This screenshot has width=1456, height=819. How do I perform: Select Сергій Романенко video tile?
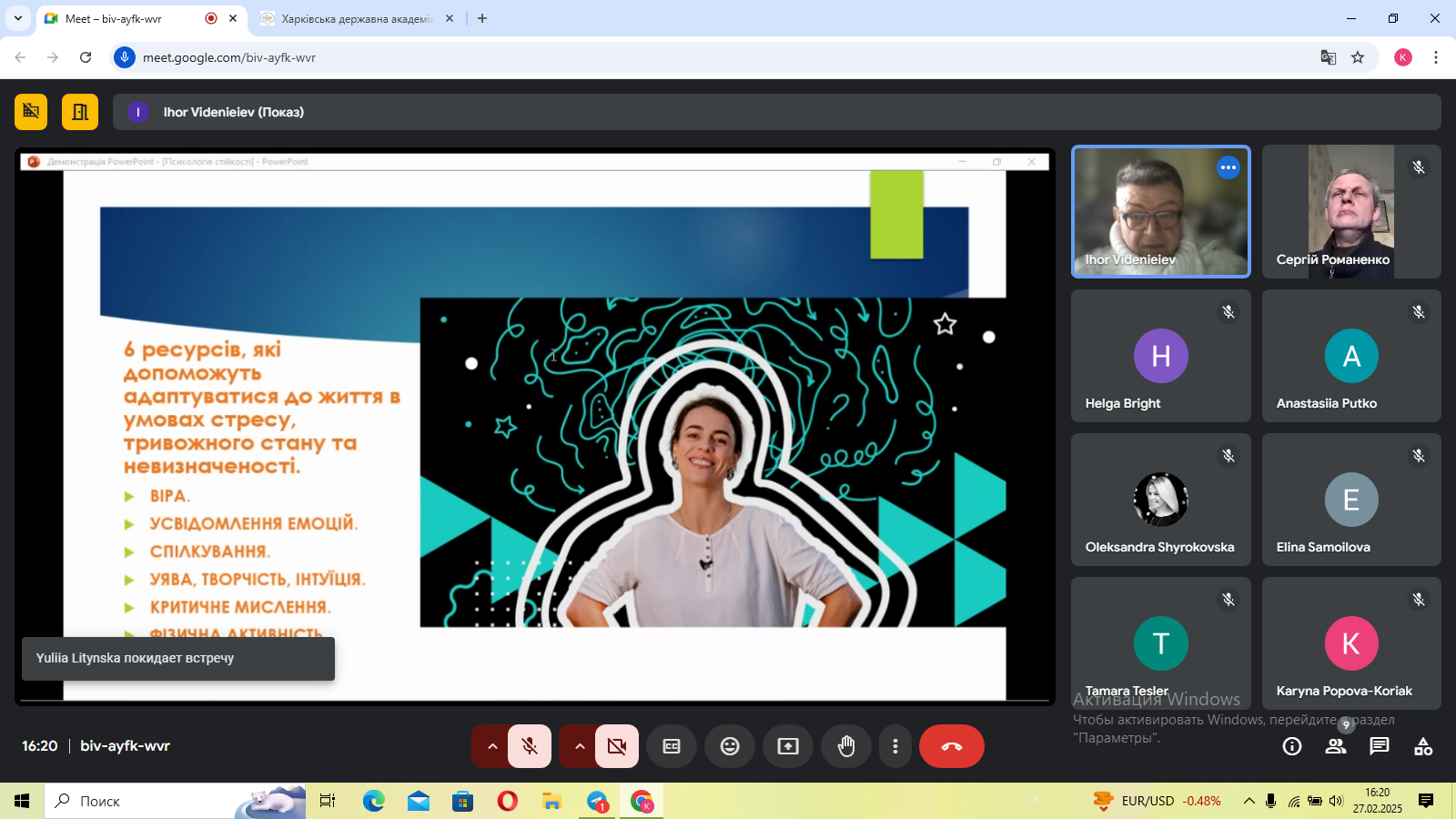(1351, 211)
